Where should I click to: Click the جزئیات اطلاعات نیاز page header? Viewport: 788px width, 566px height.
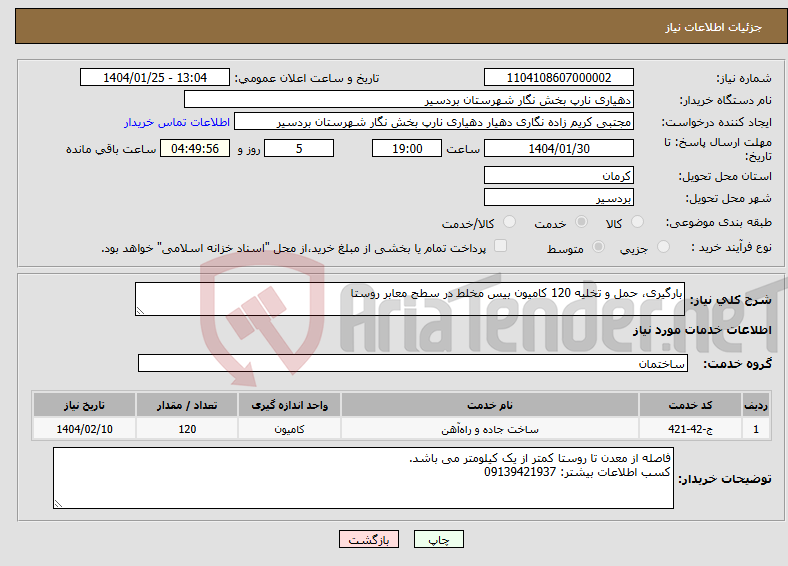tap(714, 27)
